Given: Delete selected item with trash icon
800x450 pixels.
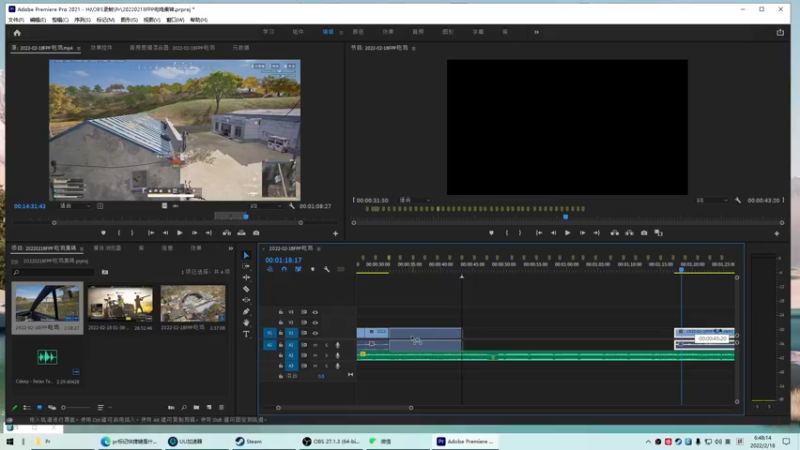Looking at the screenshot, I should coord(221,408).
